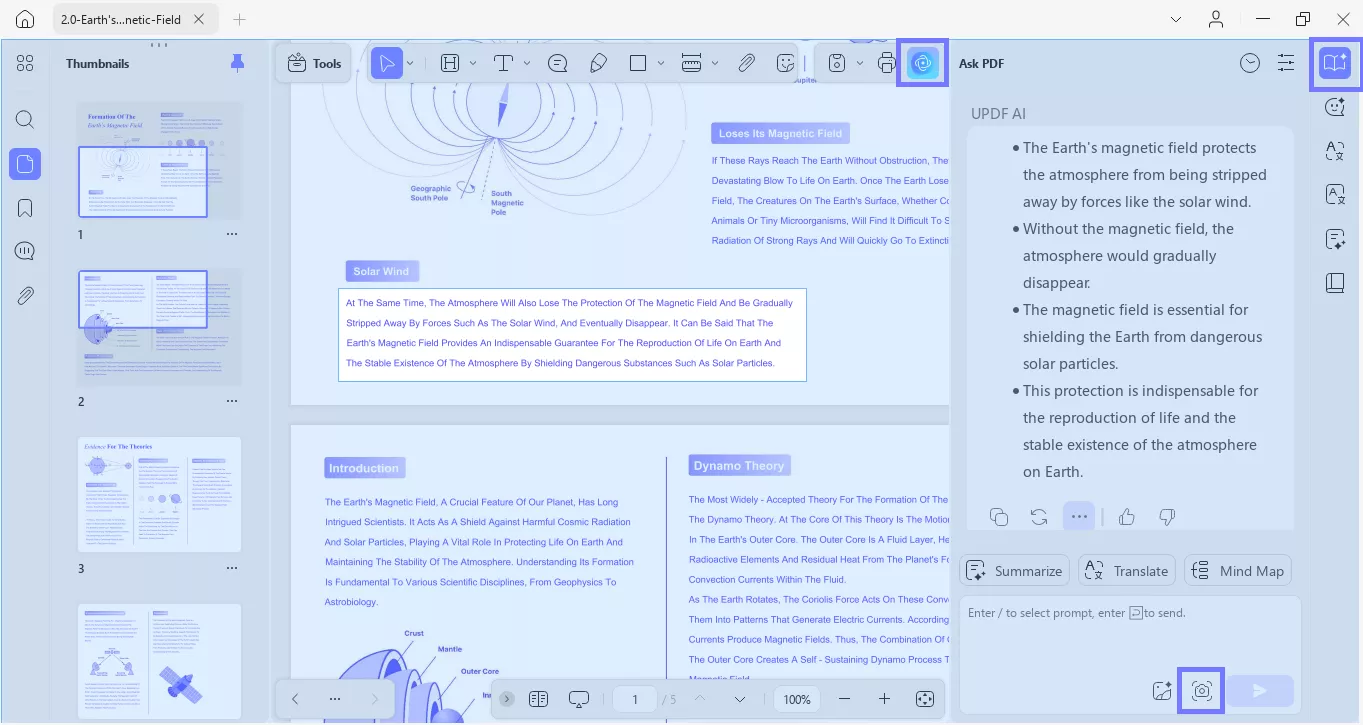Send the AI prompt
1363x725 pixels.
(x=1260, y=691)
